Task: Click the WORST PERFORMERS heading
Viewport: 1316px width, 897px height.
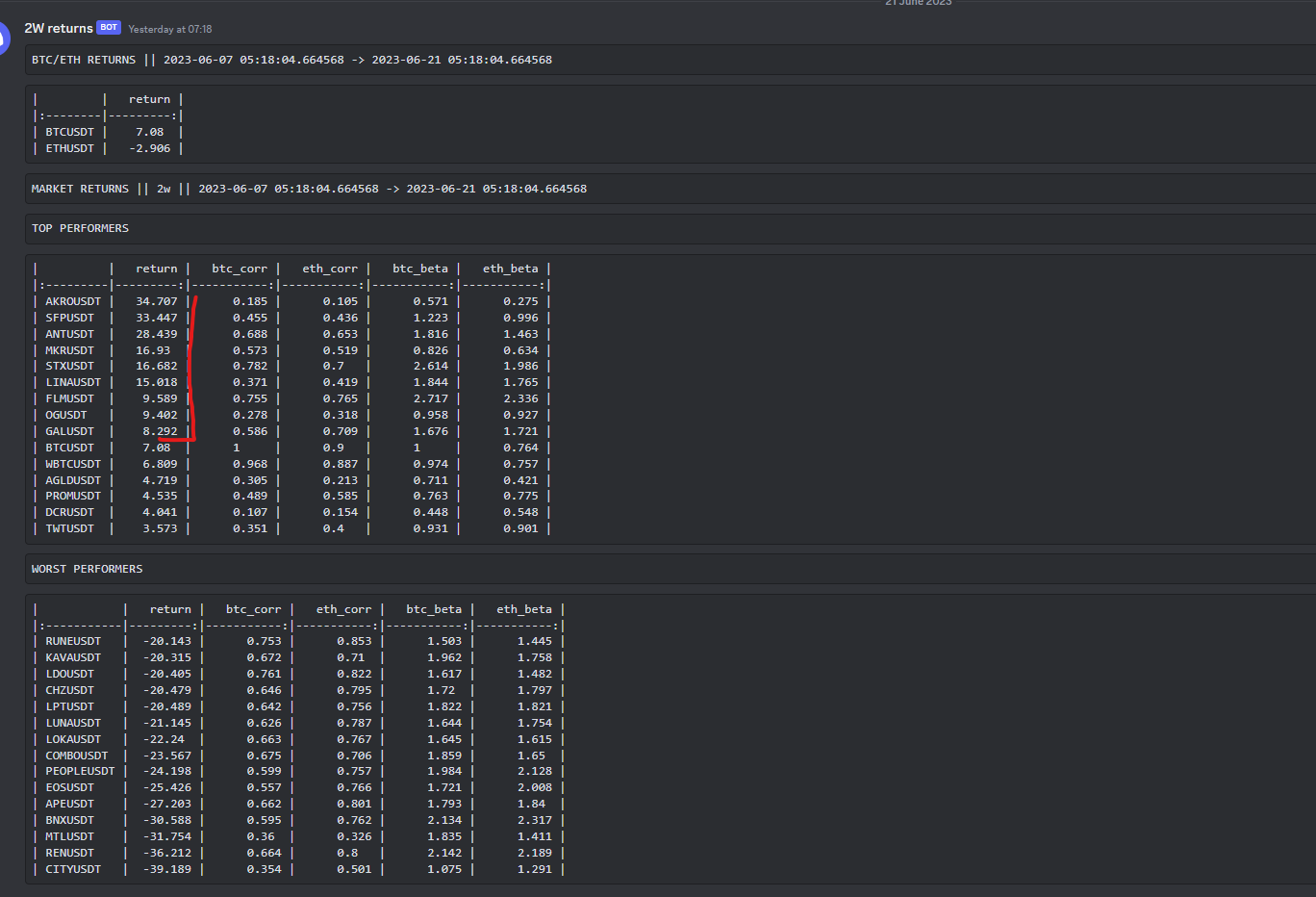Action: [87, 569]
